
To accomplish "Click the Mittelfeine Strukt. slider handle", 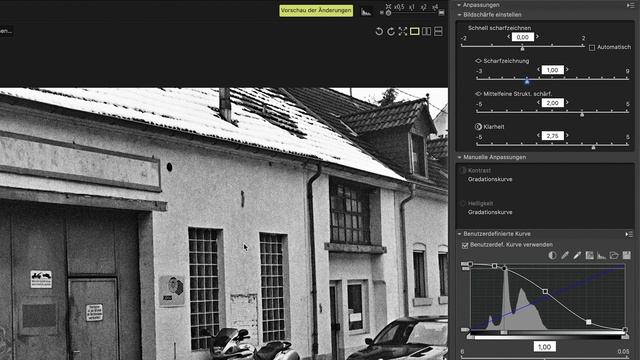I will [x=582, y=114].
